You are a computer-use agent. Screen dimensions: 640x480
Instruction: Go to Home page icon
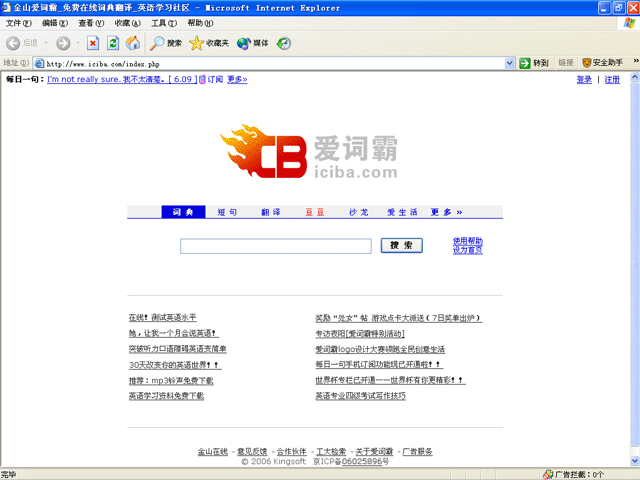coord(133,43)
